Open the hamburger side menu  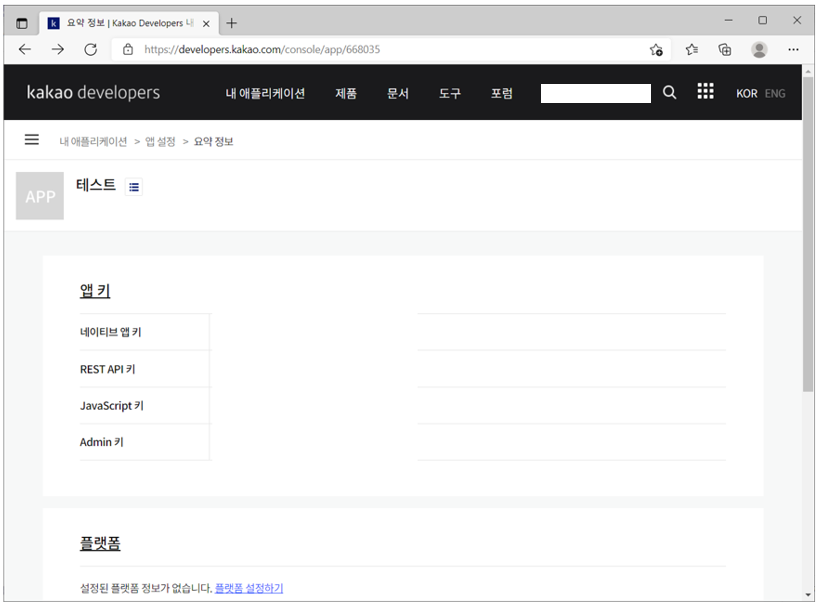coord(32,140)
